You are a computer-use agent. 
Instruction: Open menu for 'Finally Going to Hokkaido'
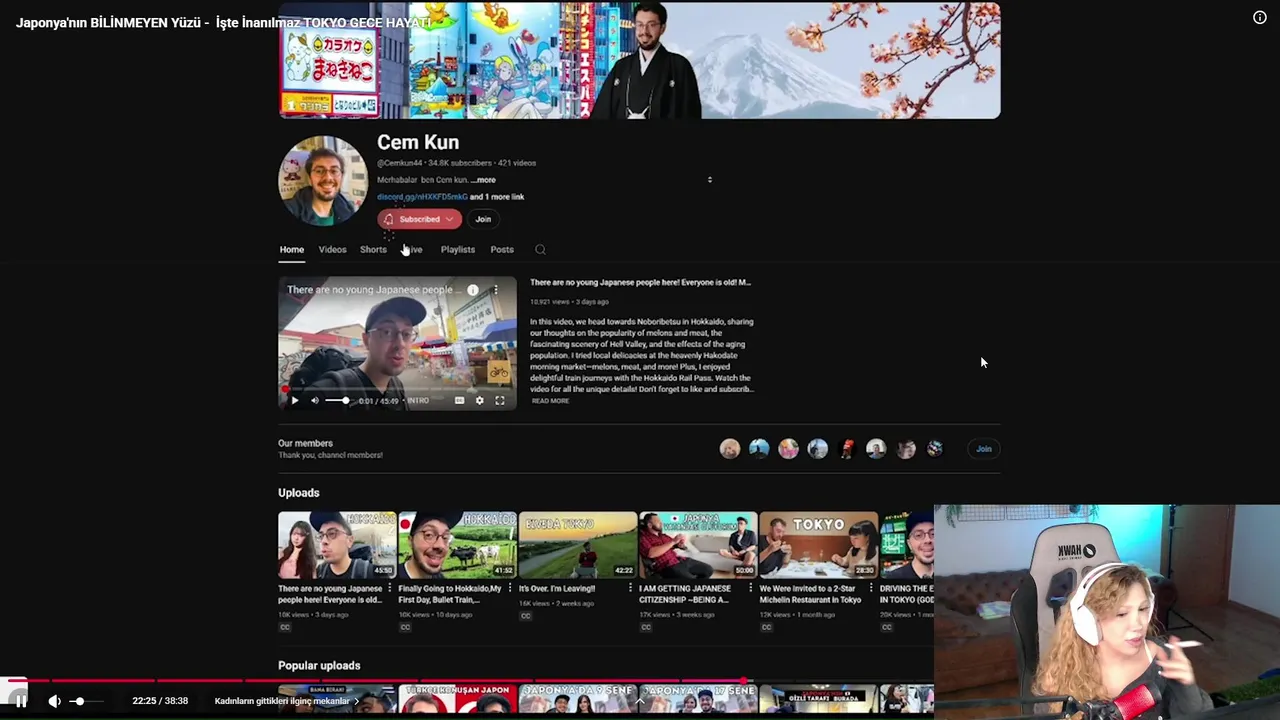coord(510,589)
